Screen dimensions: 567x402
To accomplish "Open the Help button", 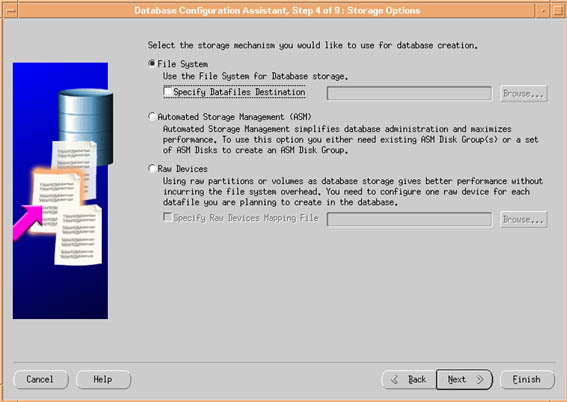I will click(103, 380).
